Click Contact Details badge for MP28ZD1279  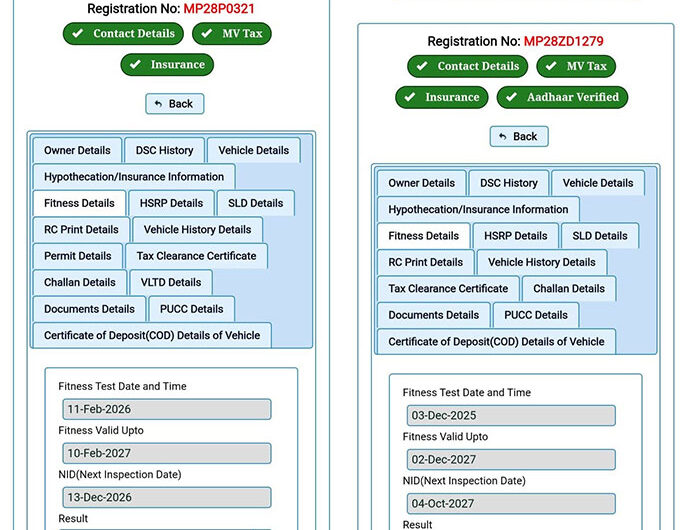[x=468, y=66]
